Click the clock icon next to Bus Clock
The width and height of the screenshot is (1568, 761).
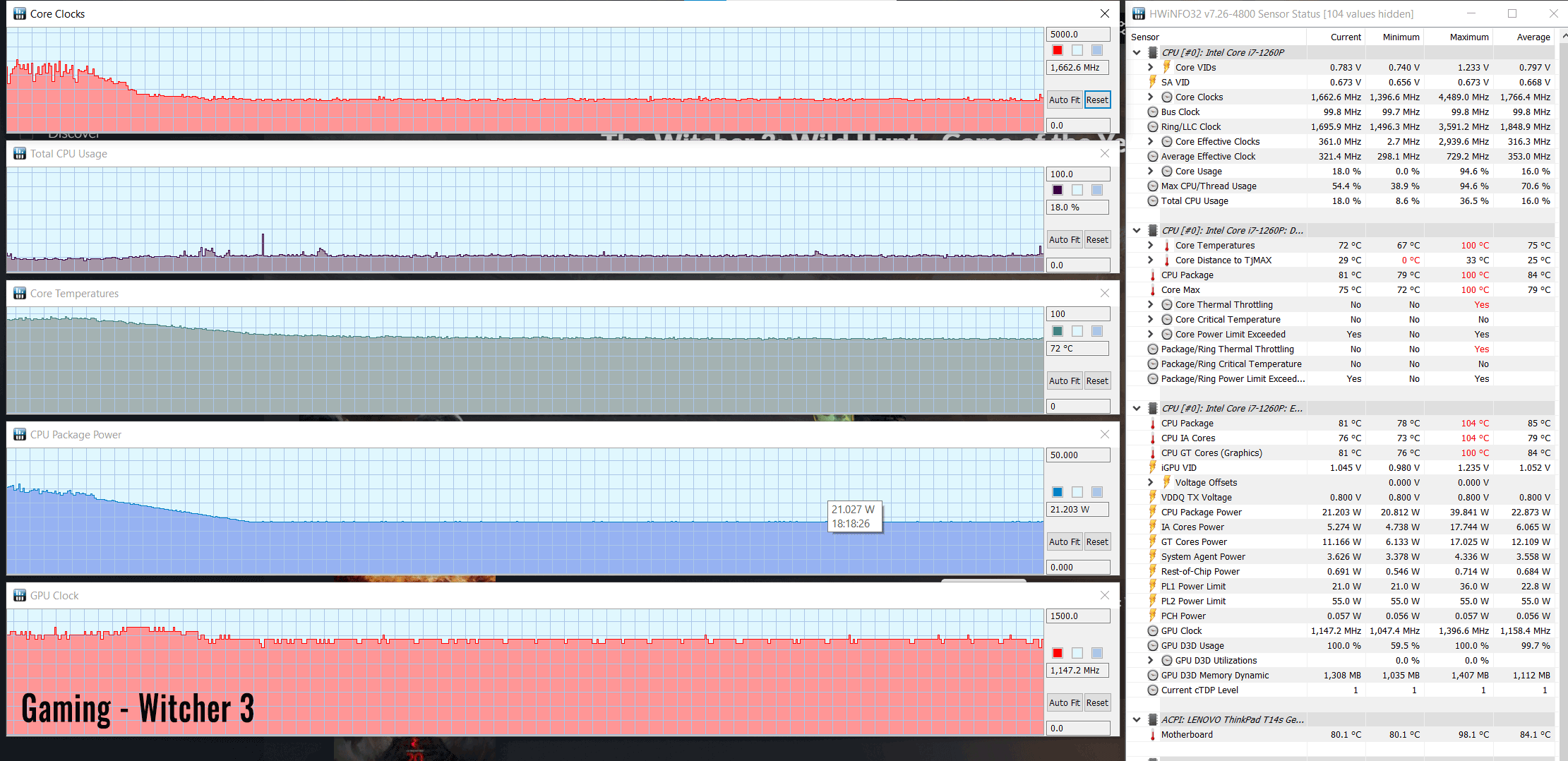tap(1153, 112)
